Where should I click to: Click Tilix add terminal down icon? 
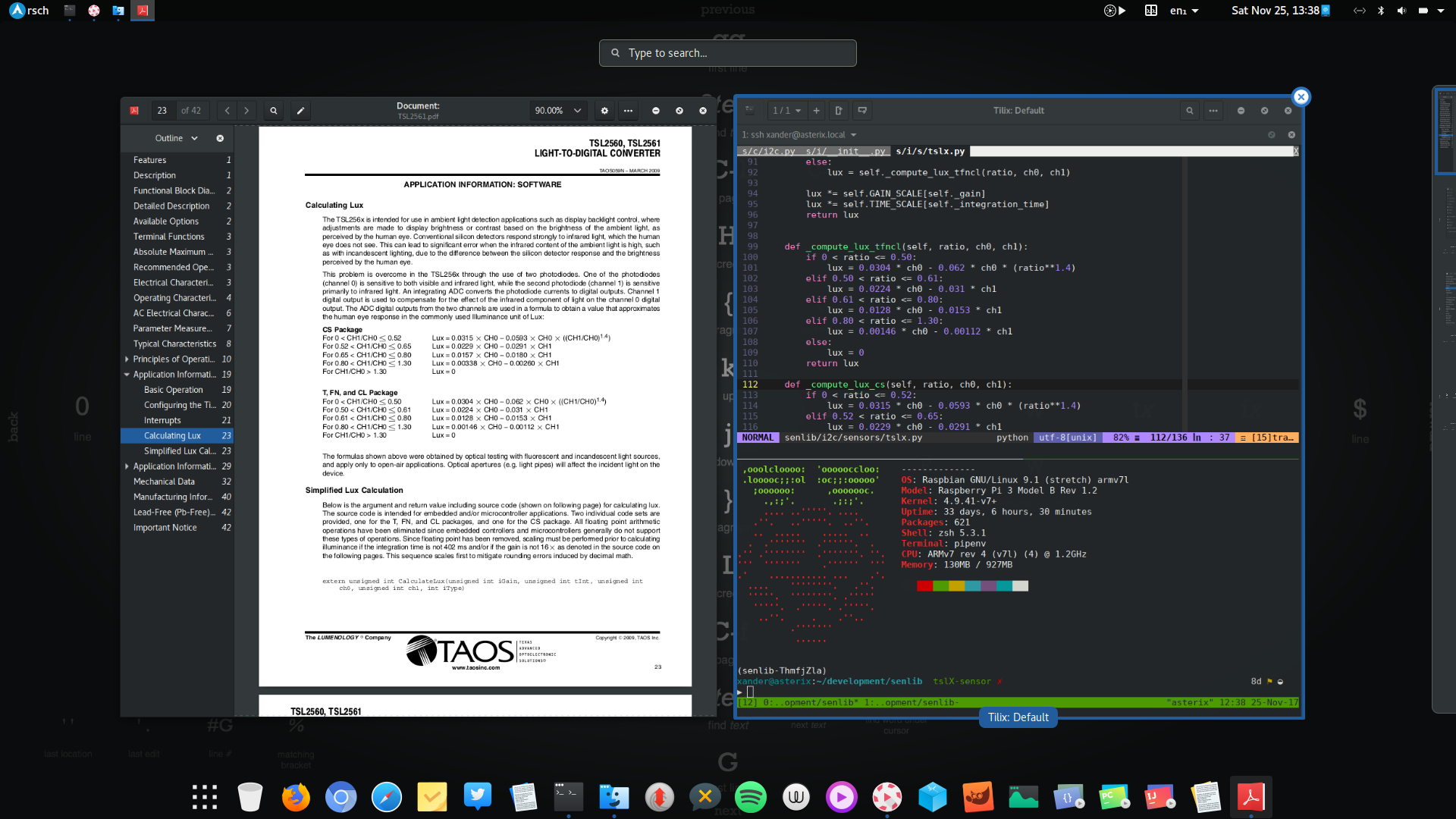click(862, 111)
